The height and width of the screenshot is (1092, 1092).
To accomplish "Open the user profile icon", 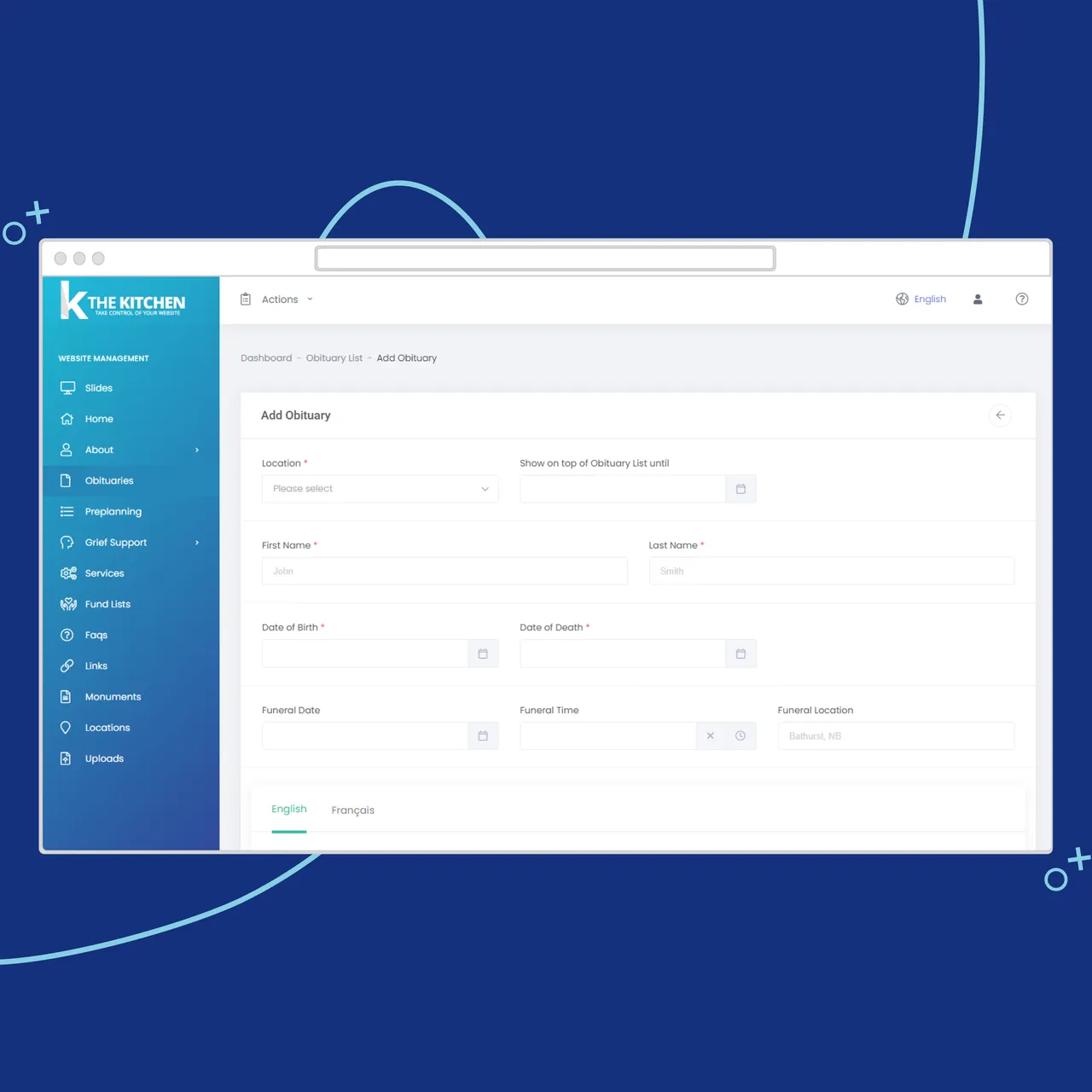I will tap(978, 299).
